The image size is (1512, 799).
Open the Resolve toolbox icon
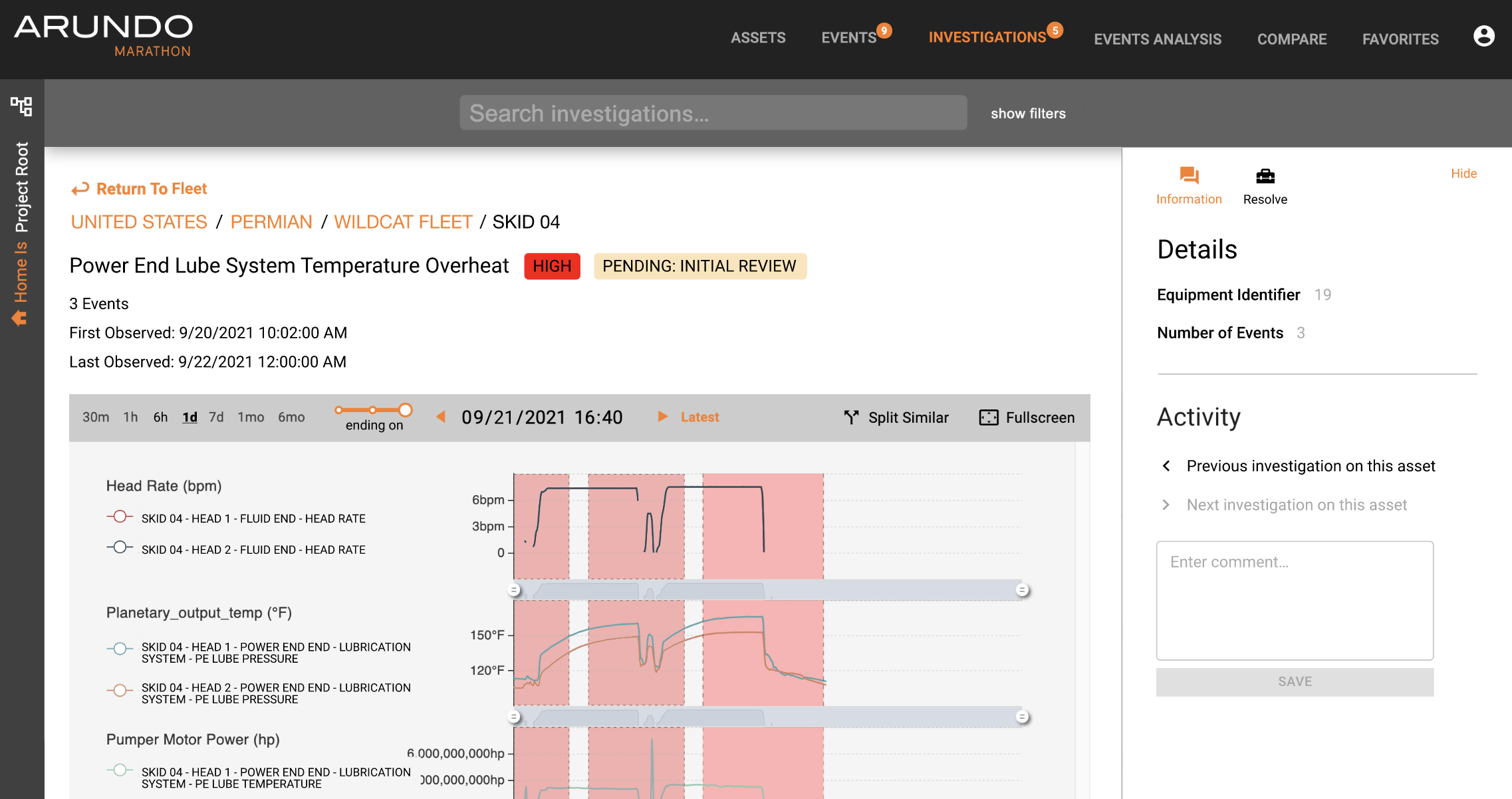pos(1265,176)
